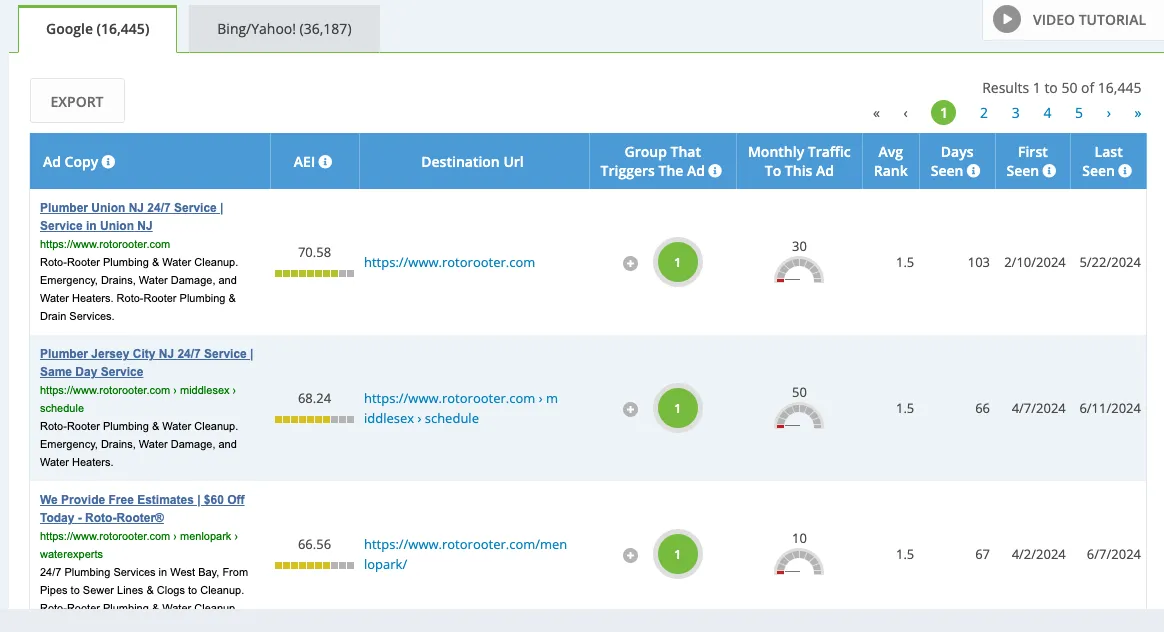
Task: Click AEI score bar under 70.58
Action: 314,273
